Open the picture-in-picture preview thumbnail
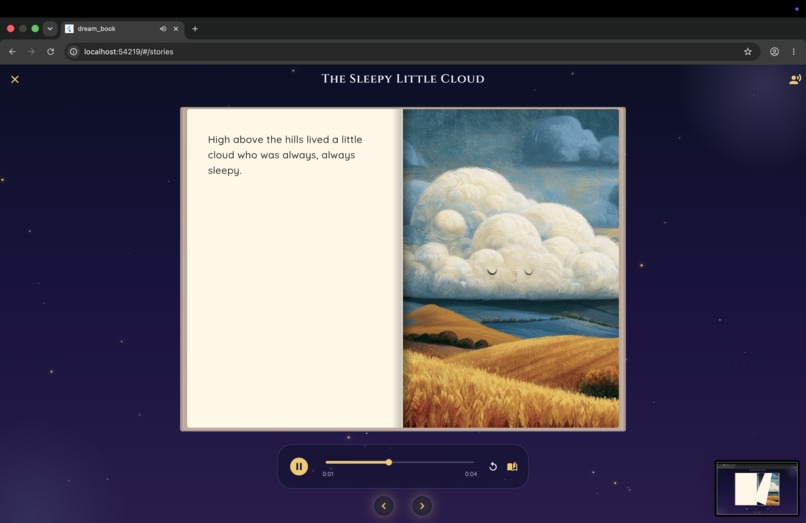 coord(757,488)
